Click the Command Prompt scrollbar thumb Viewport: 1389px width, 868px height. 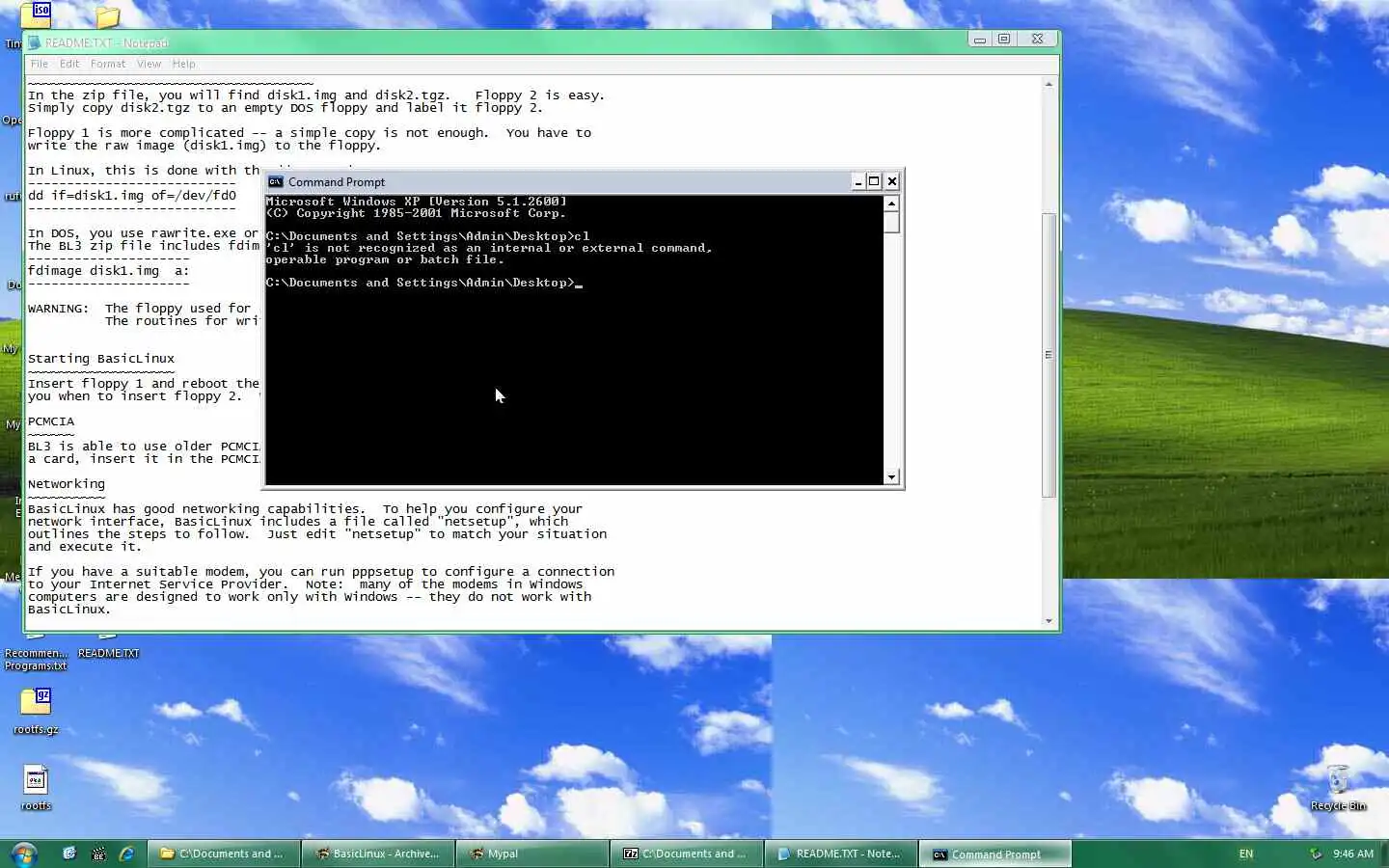(891, 222)
